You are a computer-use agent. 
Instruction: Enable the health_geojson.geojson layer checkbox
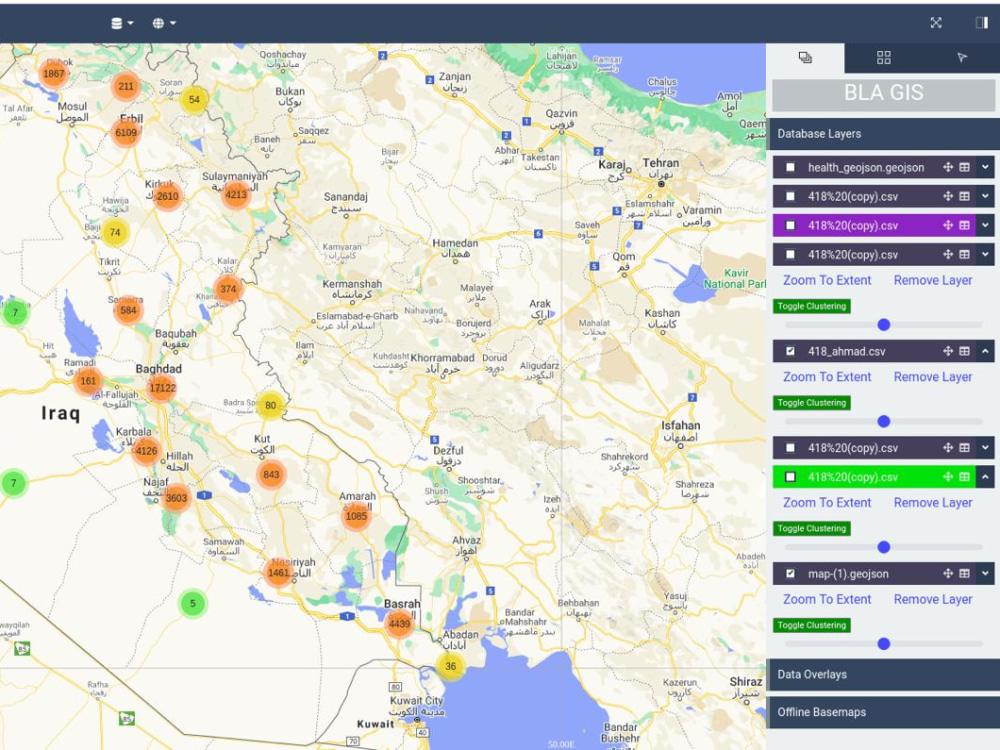pos(790,167)
